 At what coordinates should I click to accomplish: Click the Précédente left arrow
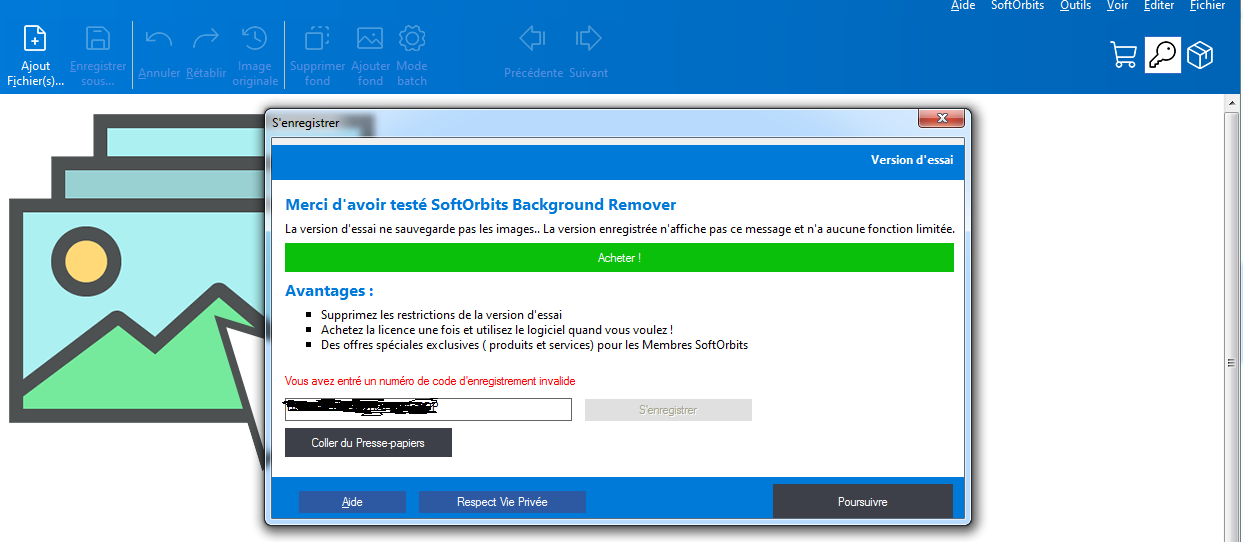532,39
